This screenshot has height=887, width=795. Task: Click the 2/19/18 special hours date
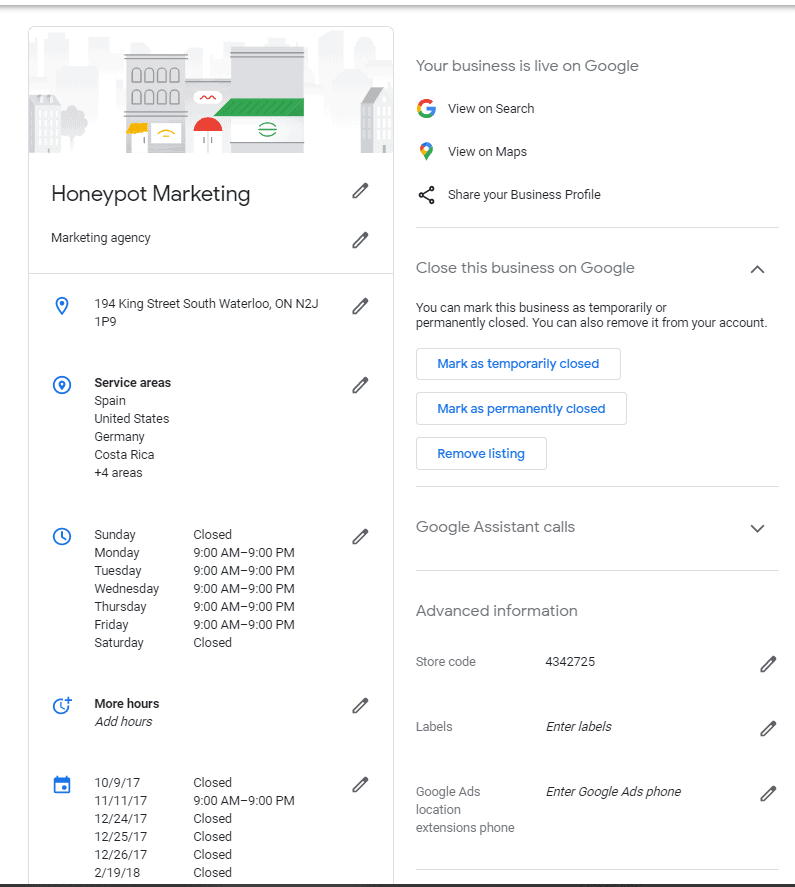point(117,872)
